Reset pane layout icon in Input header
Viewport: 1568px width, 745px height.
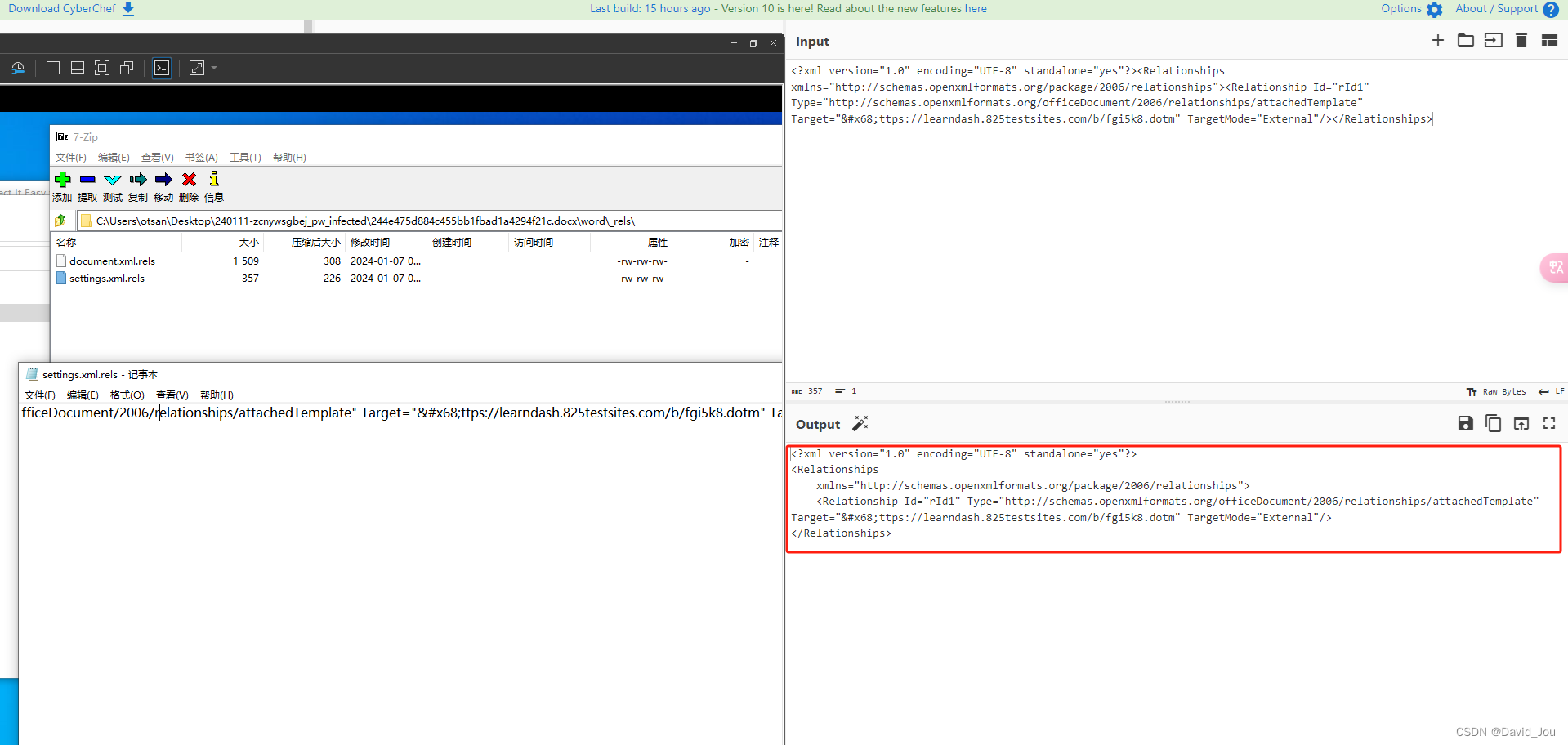[x=1549, y=40]
